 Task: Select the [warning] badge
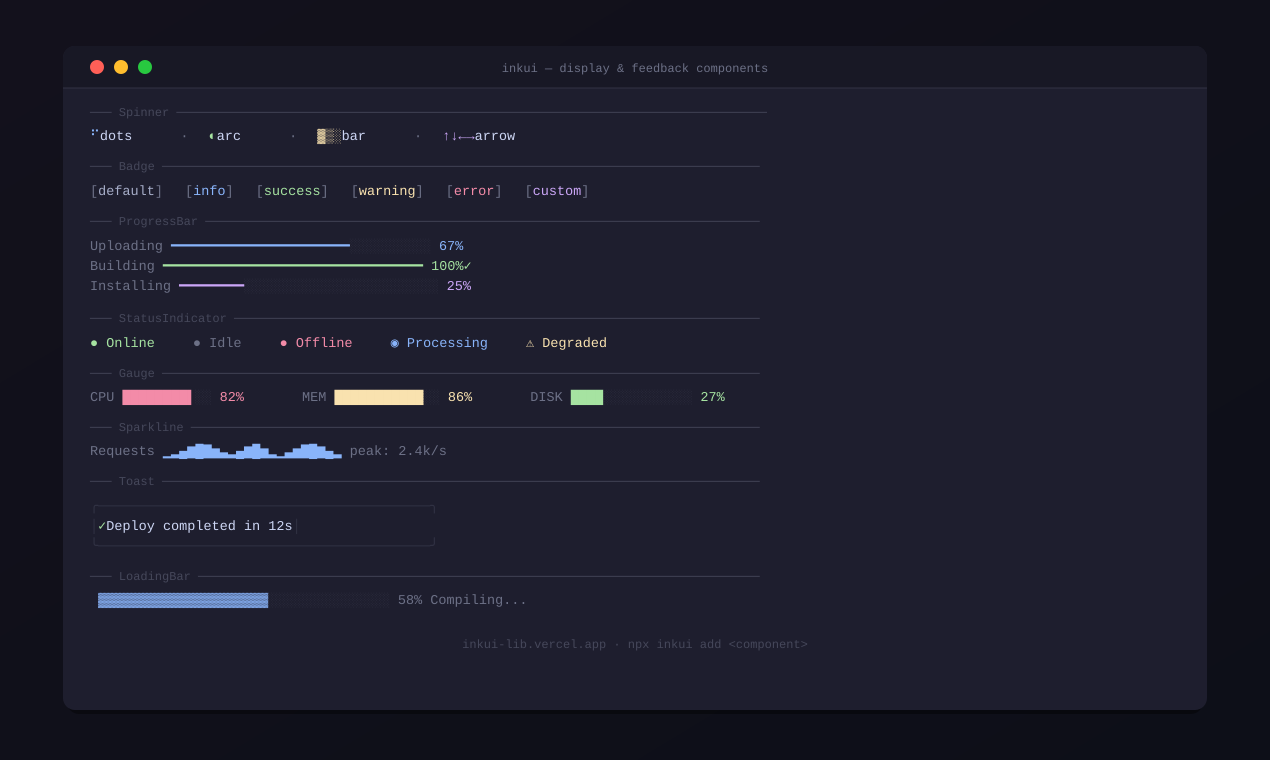[x=387, y=191]
